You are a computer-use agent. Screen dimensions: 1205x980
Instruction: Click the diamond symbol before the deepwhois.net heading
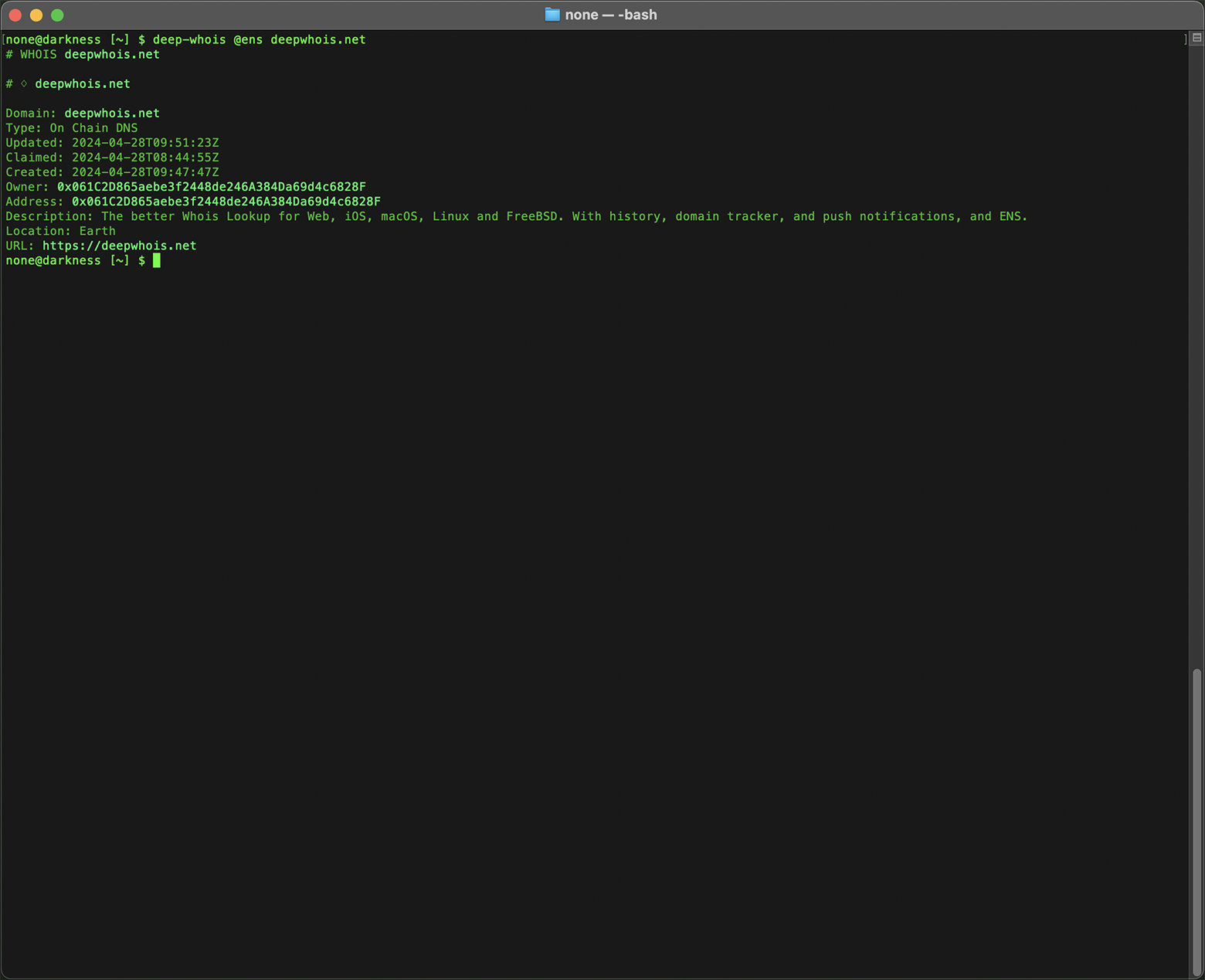click(22, 83)
